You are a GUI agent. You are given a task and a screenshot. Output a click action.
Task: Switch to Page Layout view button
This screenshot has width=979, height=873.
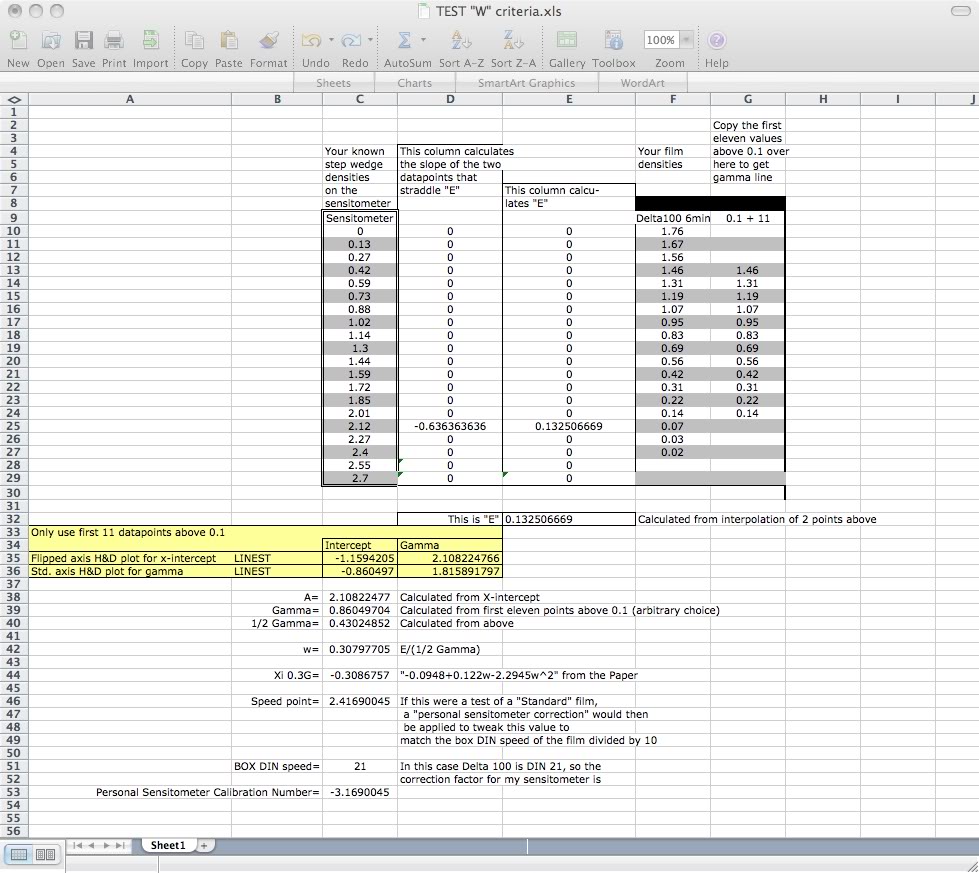pos(45,854)
